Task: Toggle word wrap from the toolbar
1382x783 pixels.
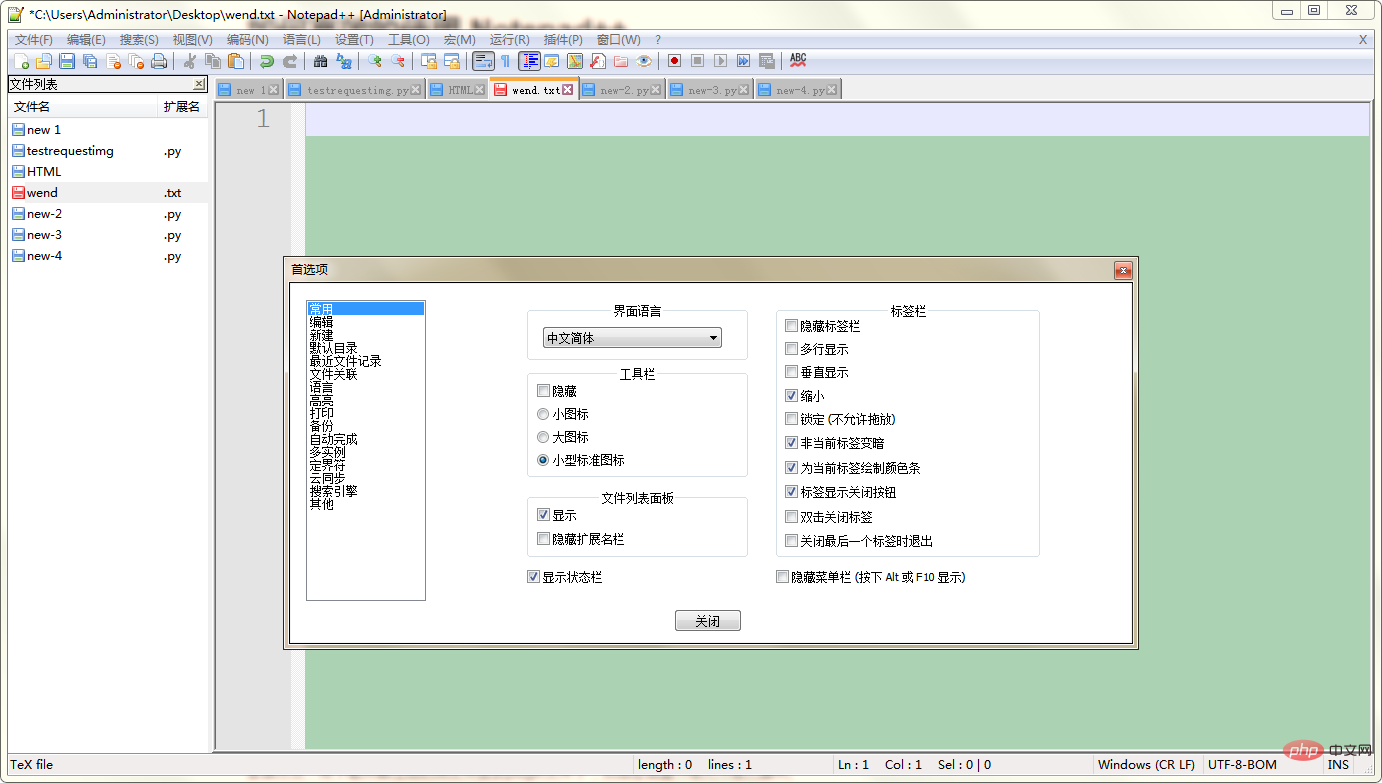Action: coord(485,61)
